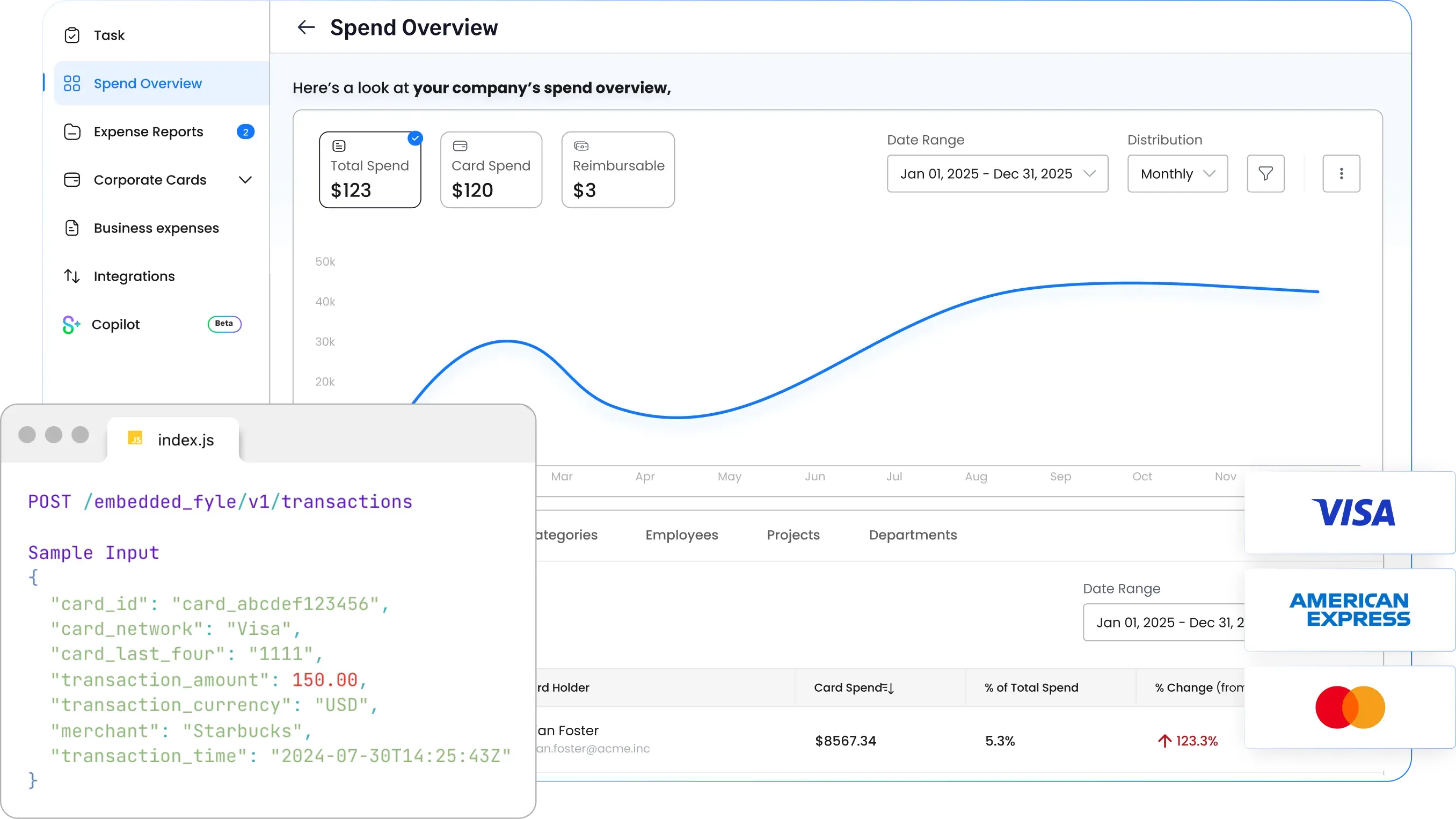Open Expense Reports from sidebar
This screenshot has width=1456, height=819.
[148, 131]
